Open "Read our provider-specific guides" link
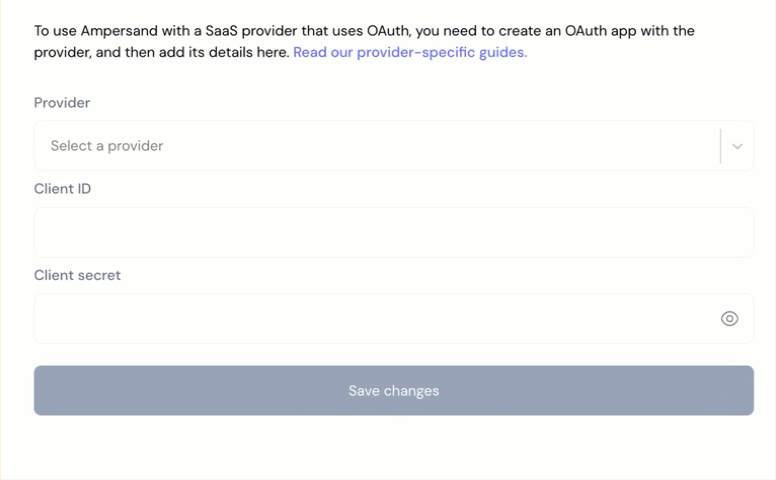 (410, 52)
